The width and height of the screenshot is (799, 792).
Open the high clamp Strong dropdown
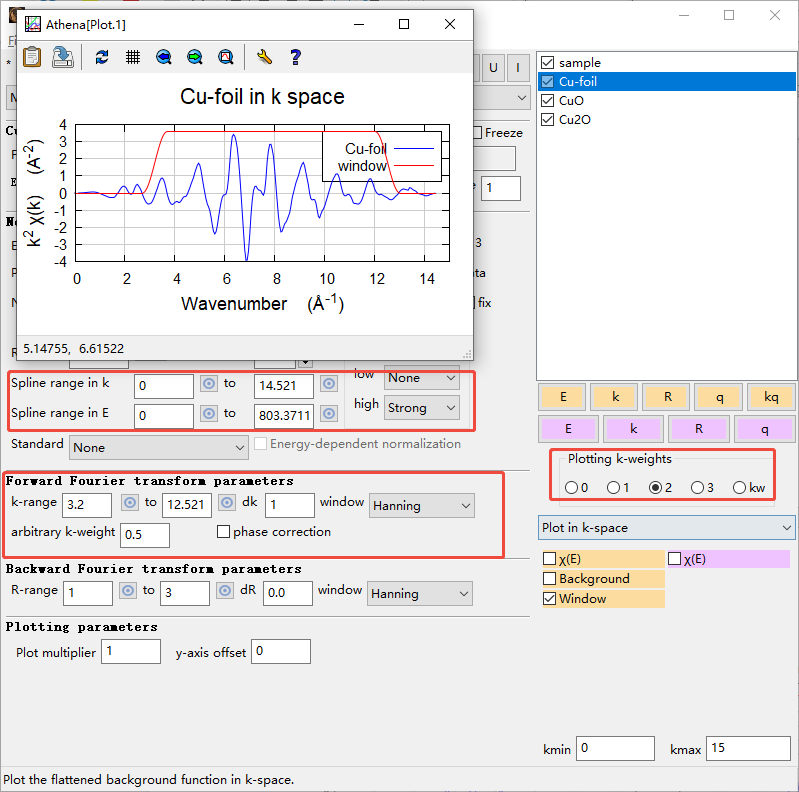click(x=421, y=408)
